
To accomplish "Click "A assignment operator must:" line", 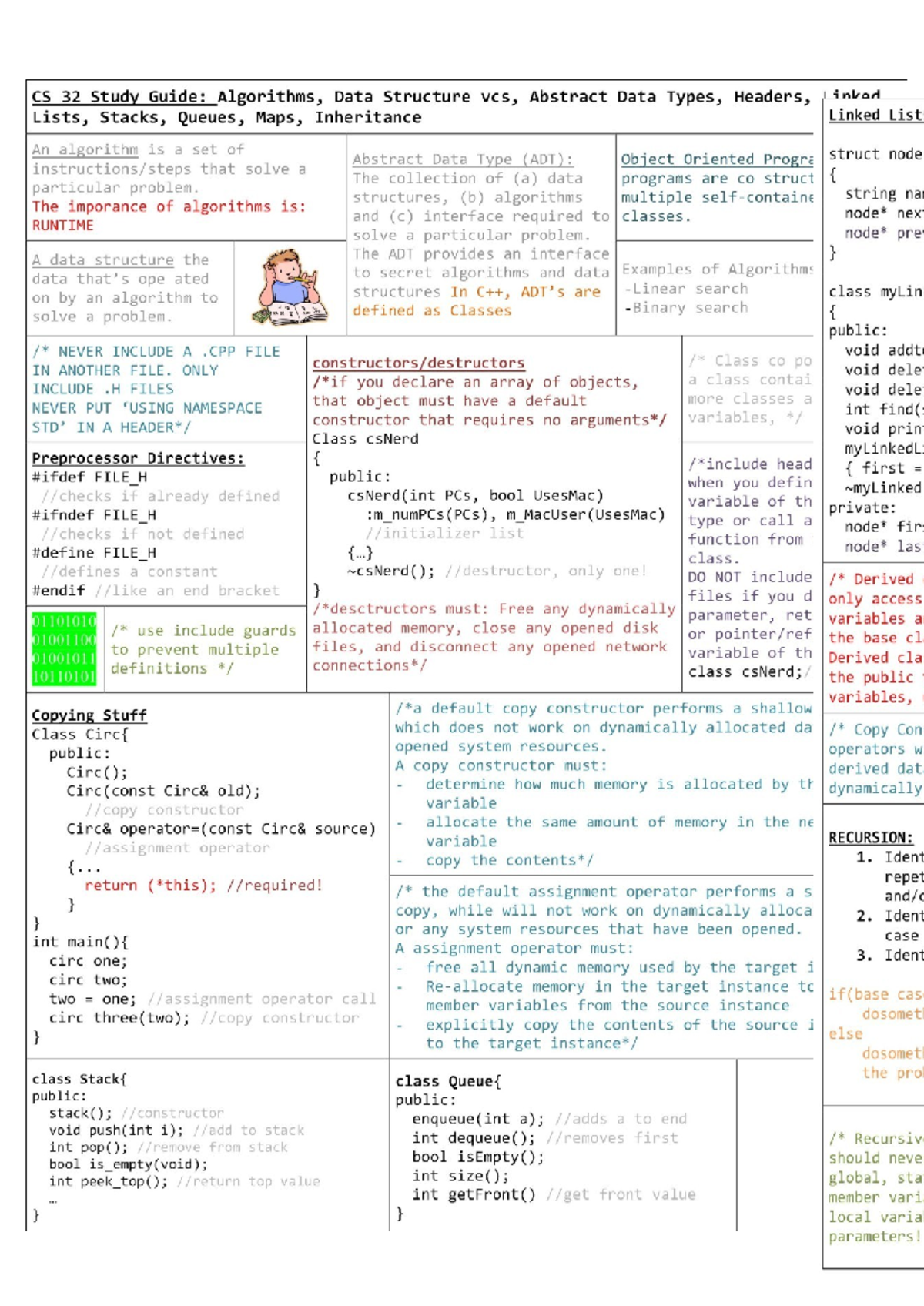I will [514, 949].
